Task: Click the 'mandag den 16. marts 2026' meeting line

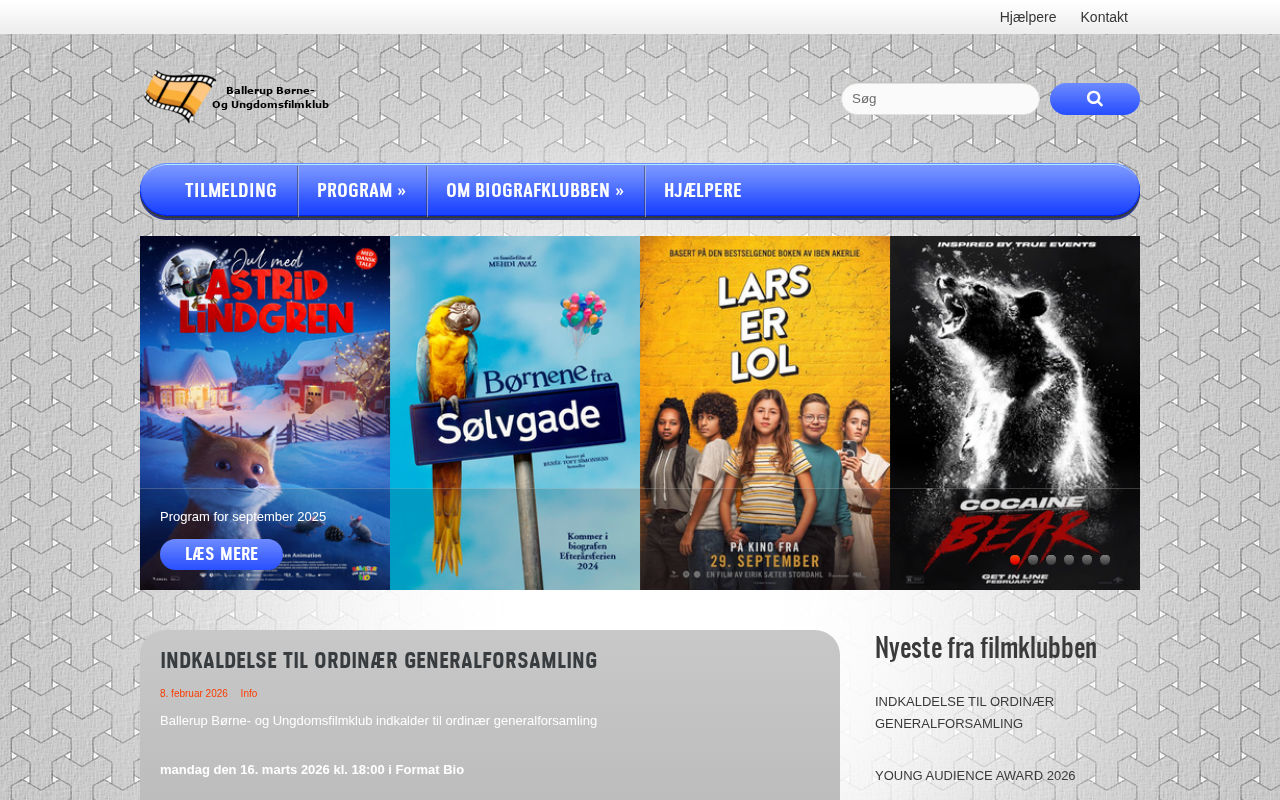Action: point(312,770)
